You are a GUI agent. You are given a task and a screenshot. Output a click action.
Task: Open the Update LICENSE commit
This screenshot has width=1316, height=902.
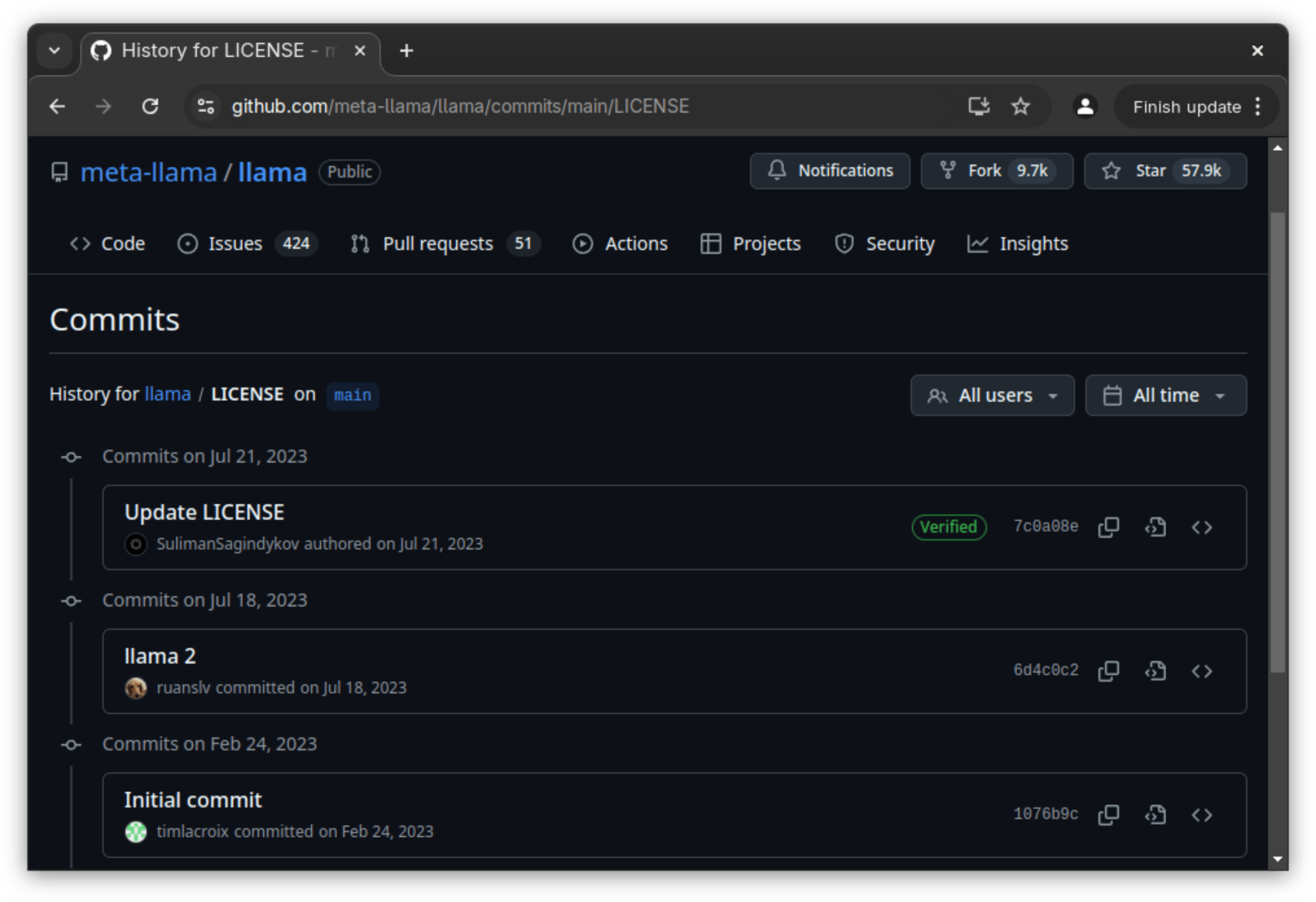point(205,513)
